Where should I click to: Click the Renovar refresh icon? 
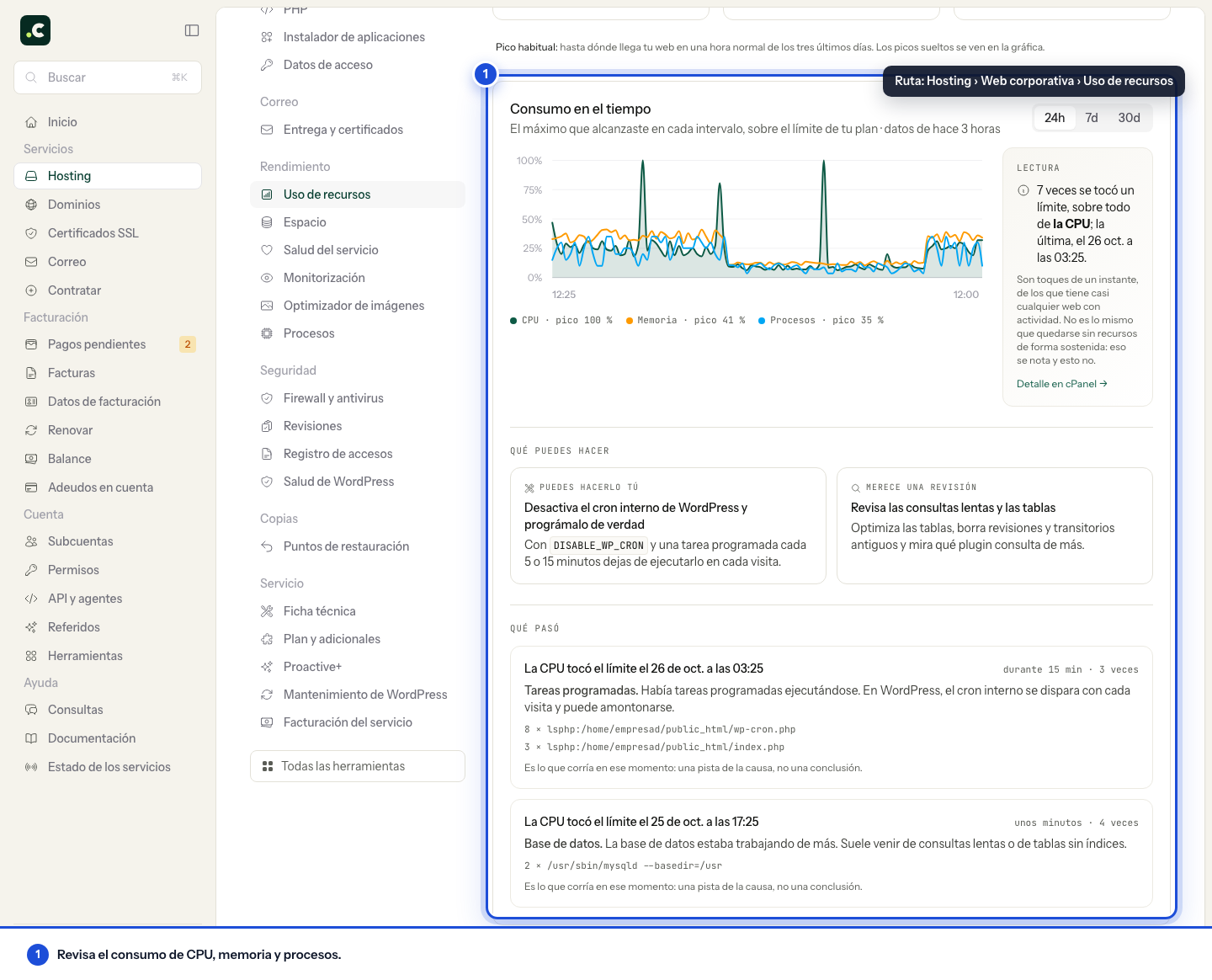pos(31,430)
